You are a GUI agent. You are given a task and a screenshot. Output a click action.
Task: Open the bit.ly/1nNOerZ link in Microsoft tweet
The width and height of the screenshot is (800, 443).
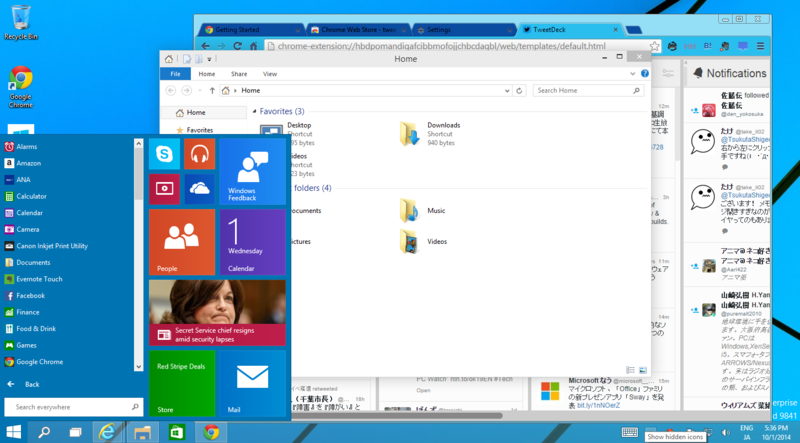(598, 405)
